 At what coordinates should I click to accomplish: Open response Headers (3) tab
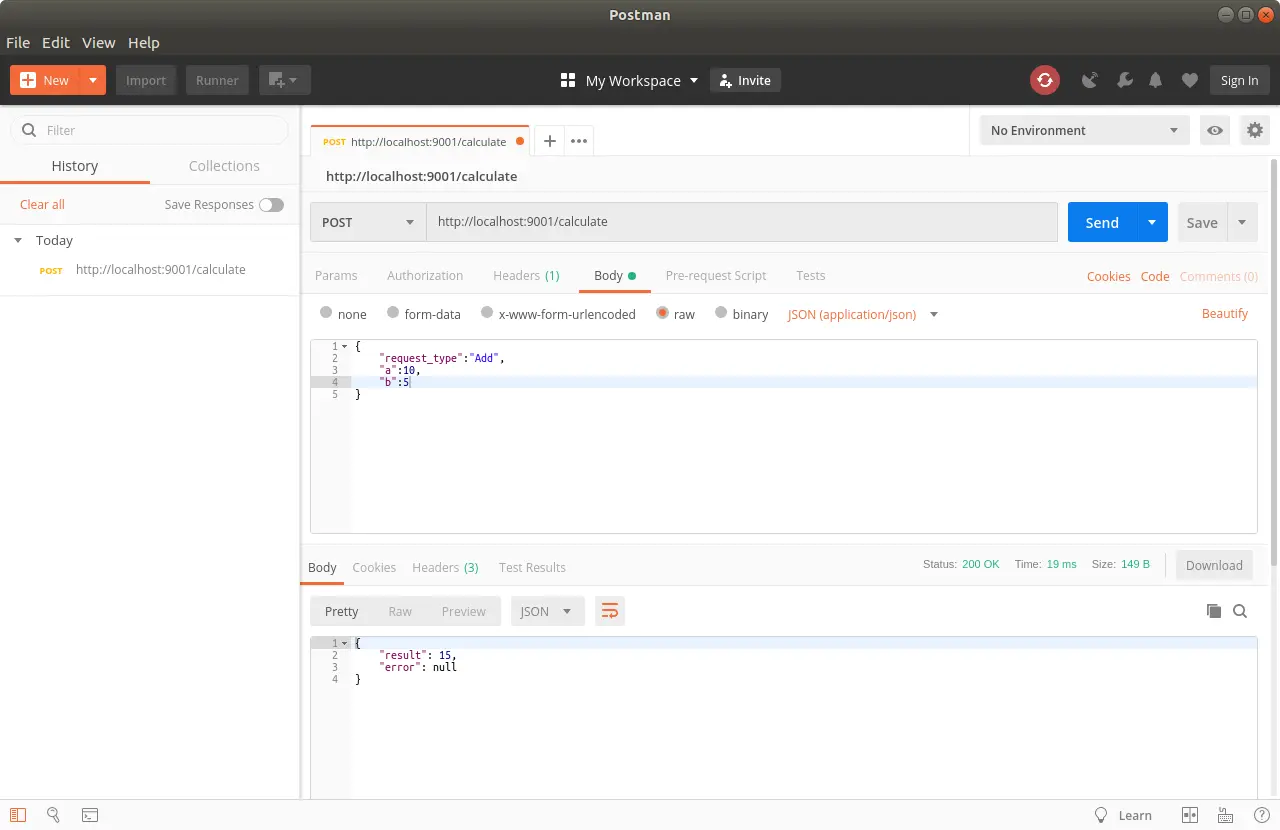pos(445,567)
